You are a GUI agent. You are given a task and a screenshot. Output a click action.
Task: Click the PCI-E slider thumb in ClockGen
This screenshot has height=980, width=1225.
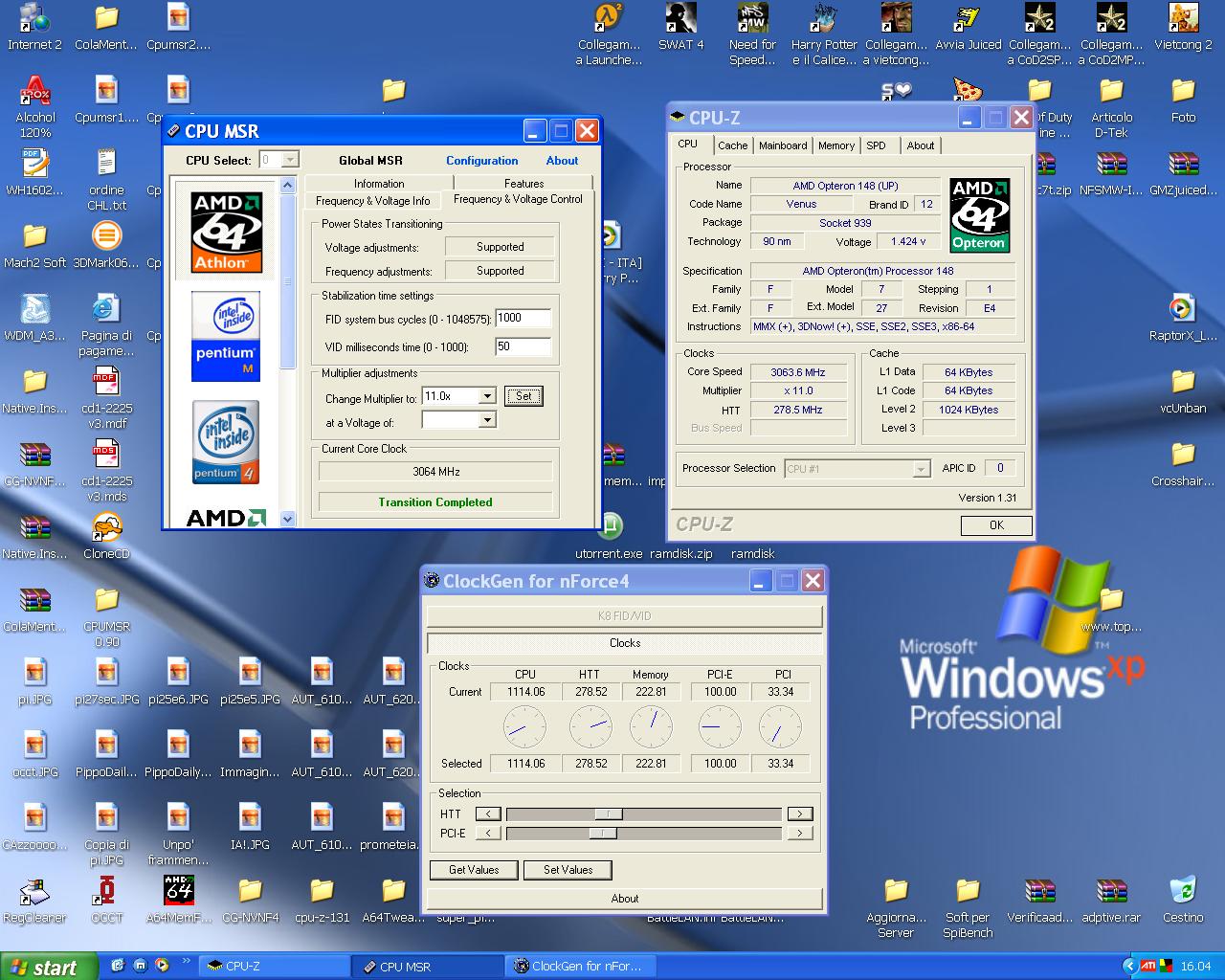coord(602,834)
